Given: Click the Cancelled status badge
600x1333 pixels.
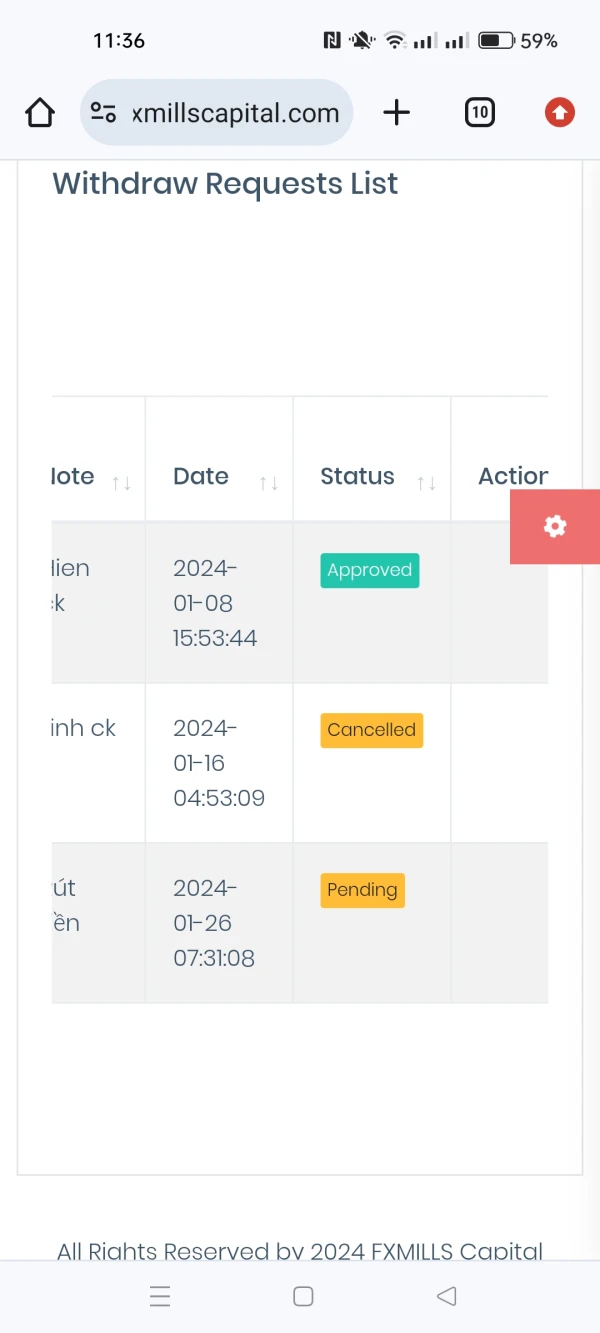Looking at the screenshot, I should coord(371,730).
